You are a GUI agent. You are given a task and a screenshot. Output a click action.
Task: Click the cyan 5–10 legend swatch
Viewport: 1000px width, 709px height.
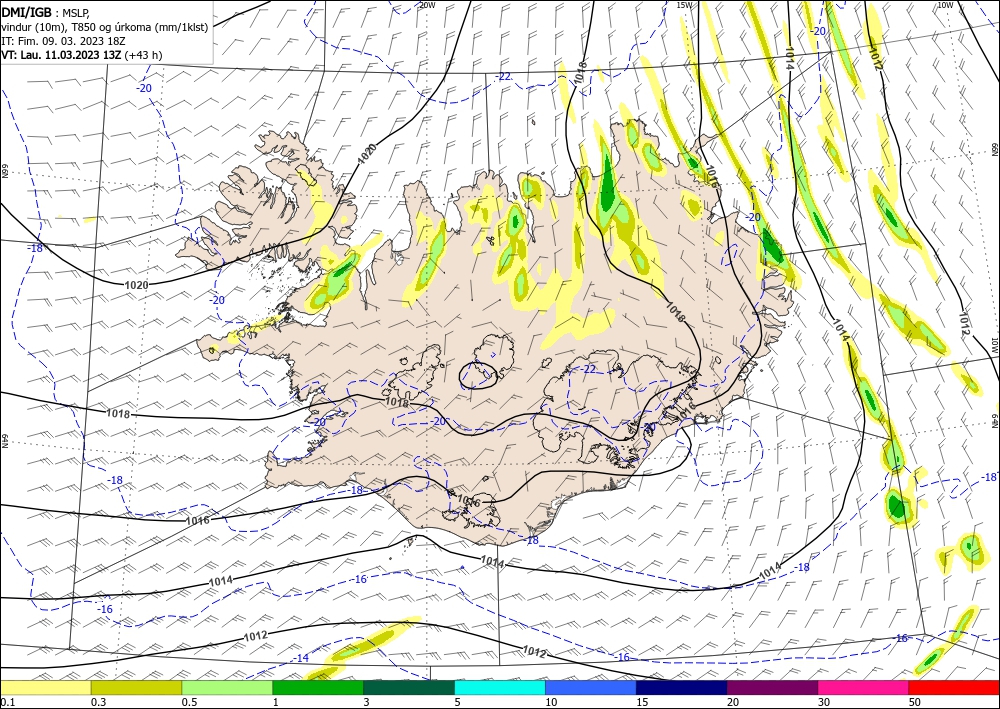(x=500, y=688)
